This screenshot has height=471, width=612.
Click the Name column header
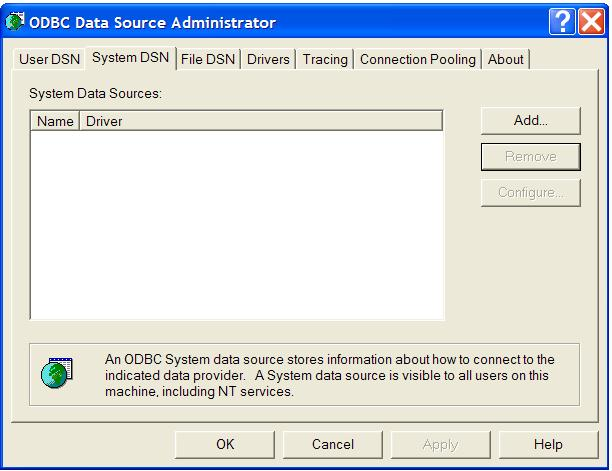tap(55, 121)
